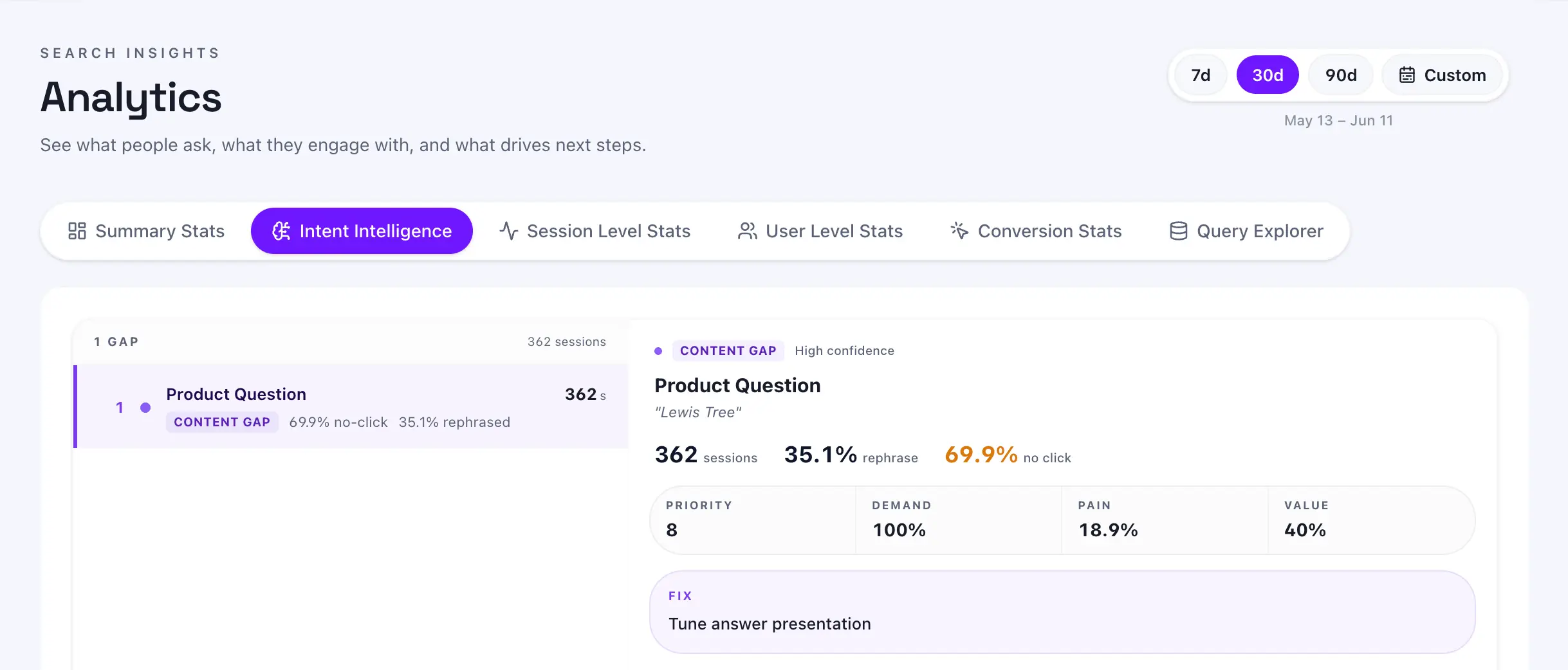Click the SEARCH INSIGHTS label
Image resolution: width=1568 pixels, height=670 pixels.
pyautogui.click(x=130, y=53)
